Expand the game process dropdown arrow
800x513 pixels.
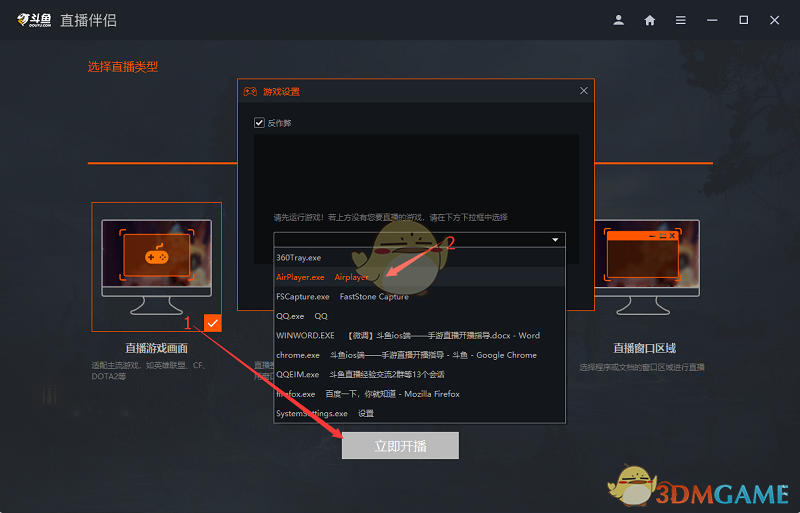click(555, 239)
